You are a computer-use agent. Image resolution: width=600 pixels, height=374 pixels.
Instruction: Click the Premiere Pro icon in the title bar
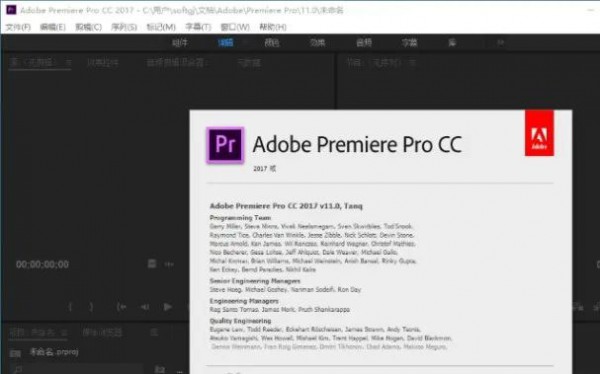(11, 10)
